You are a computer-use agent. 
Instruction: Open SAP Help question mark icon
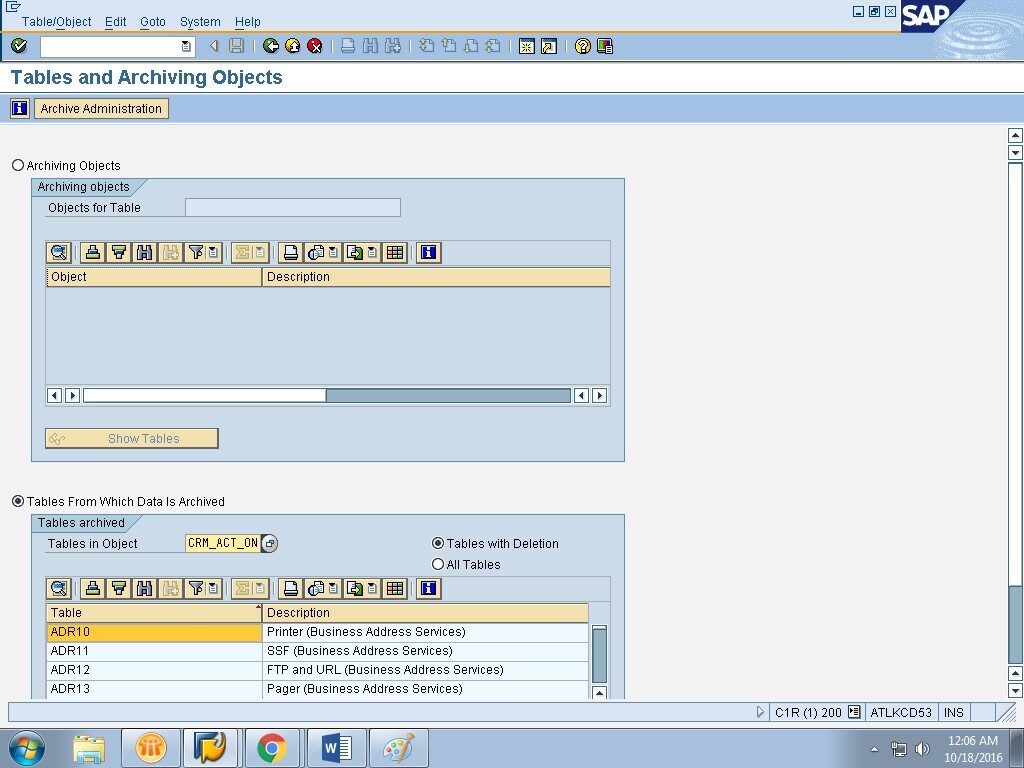tap(583, 46)
